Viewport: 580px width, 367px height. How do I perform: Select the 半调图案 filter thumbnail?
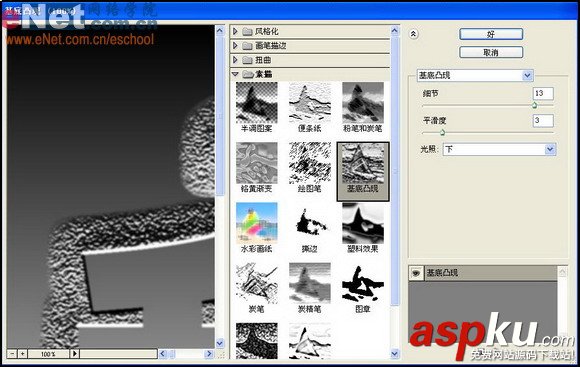point(256,103)
